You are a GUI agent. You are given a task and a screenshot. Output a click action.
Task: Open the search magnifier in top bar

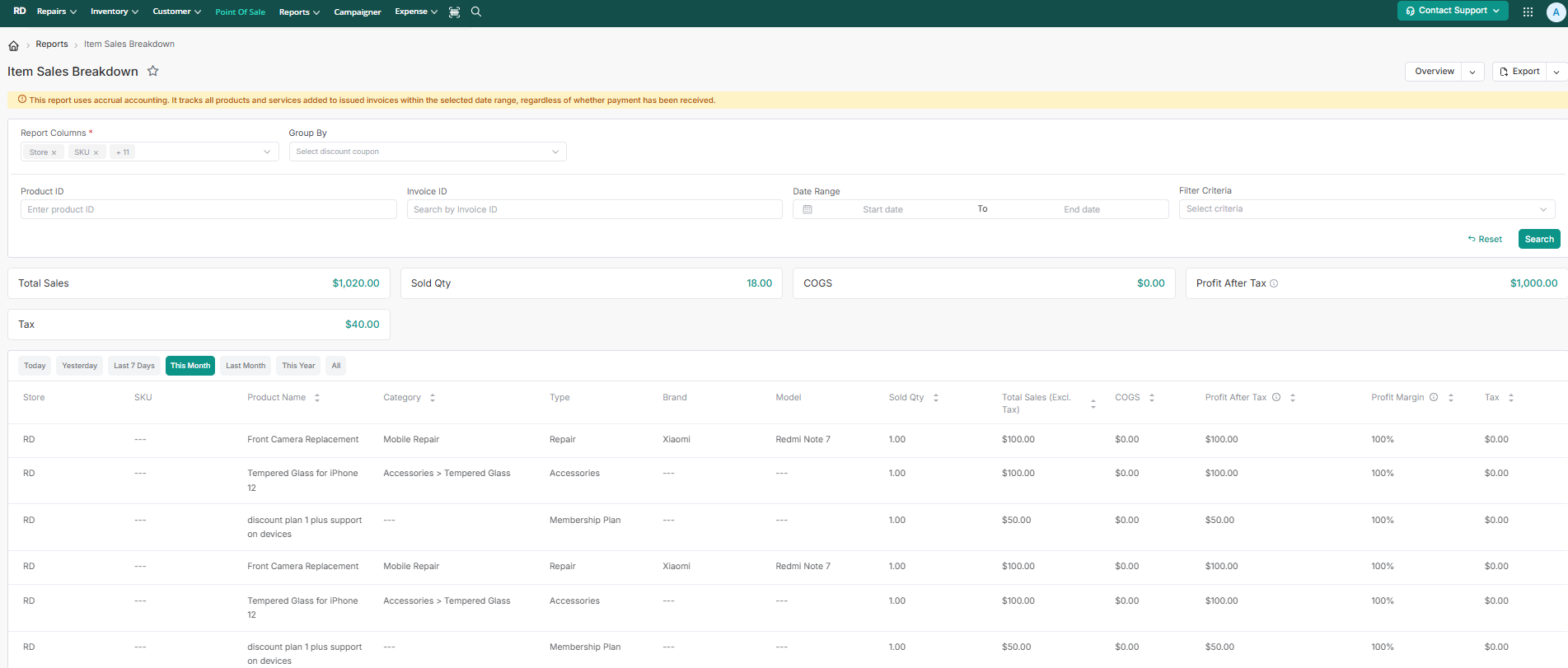(x=476, y=12)
